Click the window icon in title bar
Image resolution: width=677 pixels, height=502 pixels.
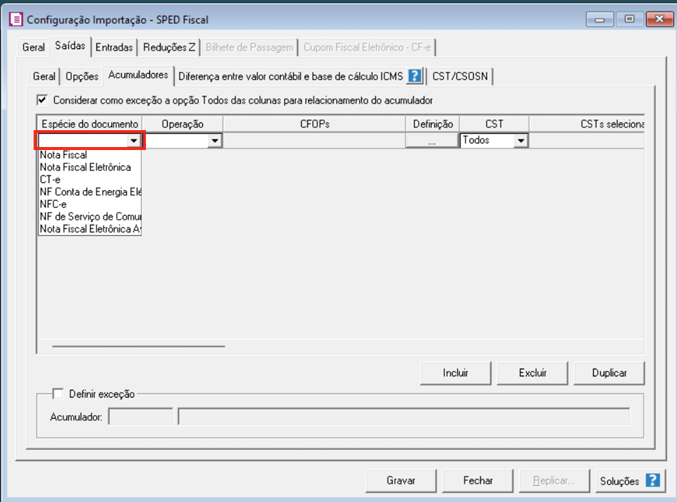[15, 18]
